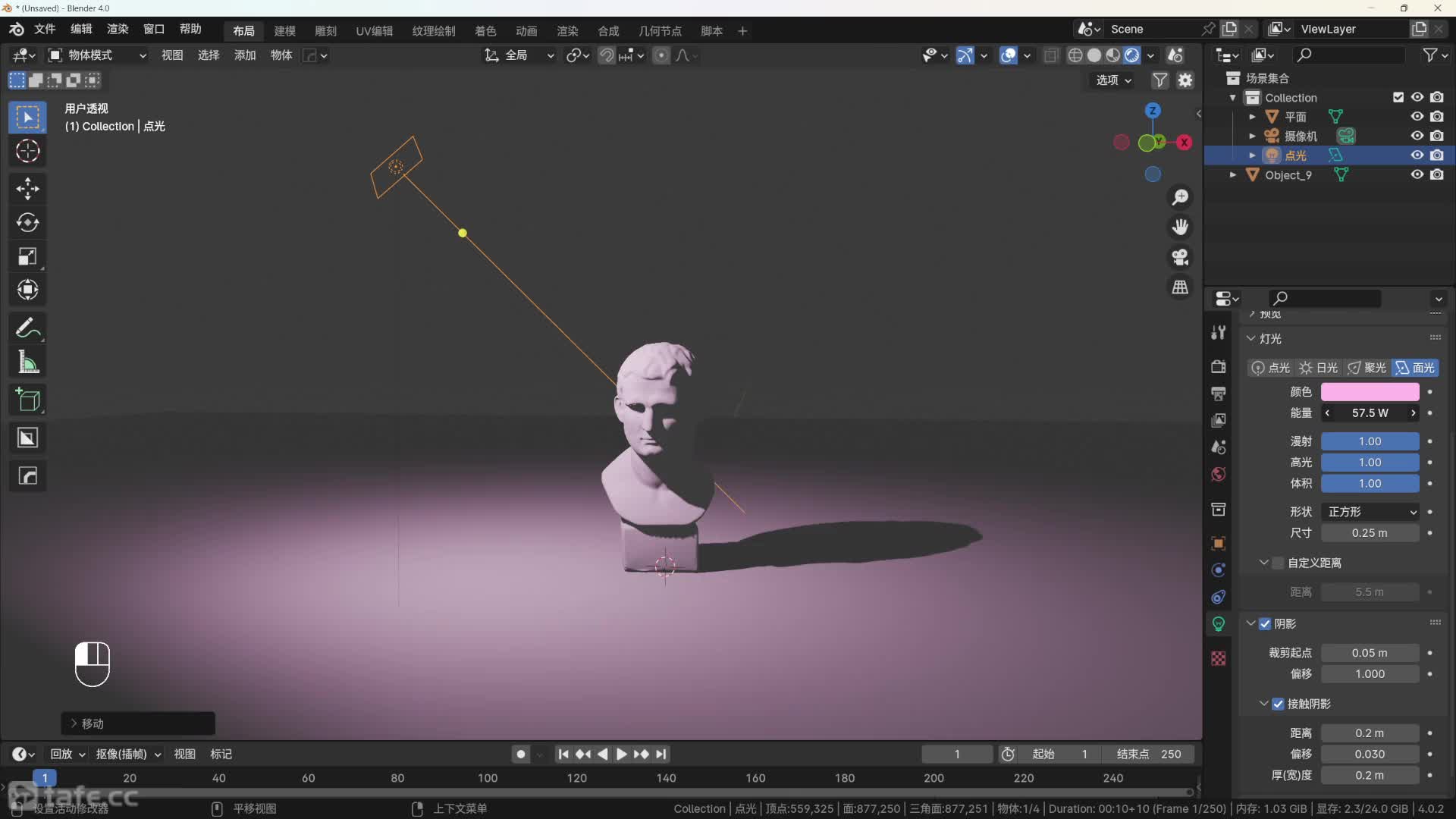The width and height of the screenshot is (1456, 819).
Task: Activate the Rotate tool
Action: pyautogui.click(x=28, y=222)
